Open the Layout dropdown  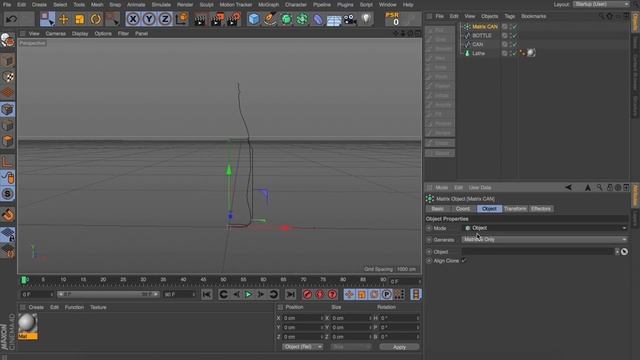601,4
